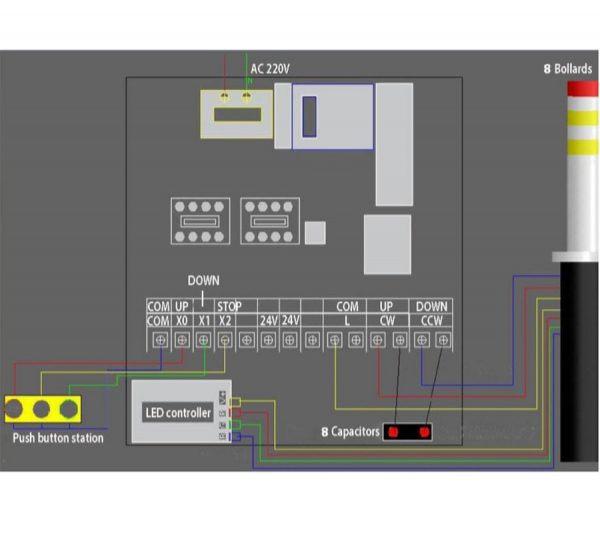Click the screw terminal below X1
This screenshot has width=600, height=533.
[x=204, y=340]
